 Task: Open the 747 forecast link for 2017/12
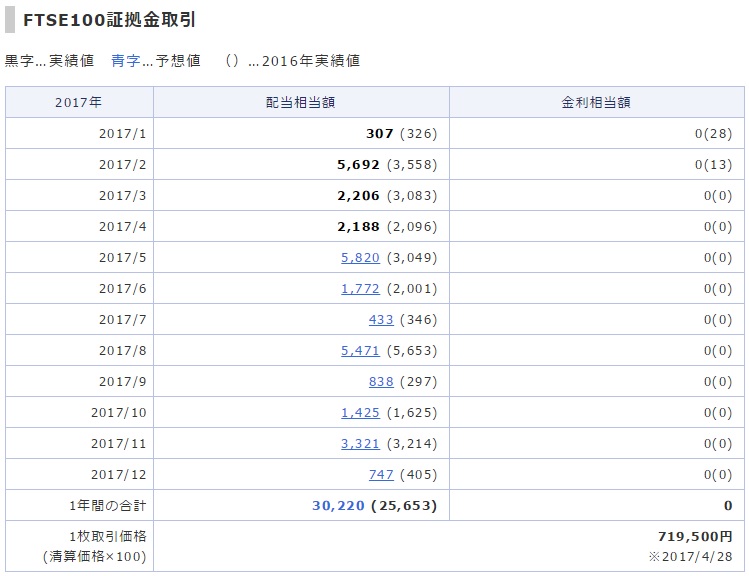(381, 475)
